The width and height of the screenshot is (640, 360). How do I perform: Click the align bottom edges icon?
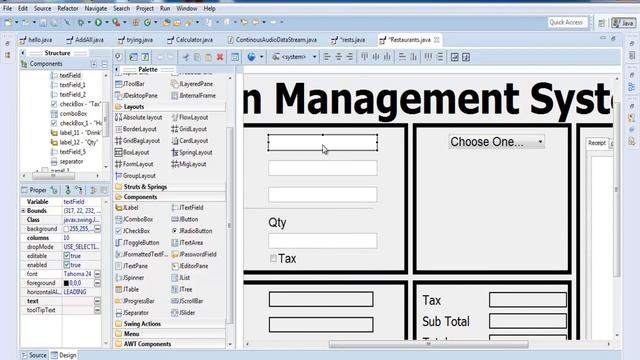coord(387,57)
